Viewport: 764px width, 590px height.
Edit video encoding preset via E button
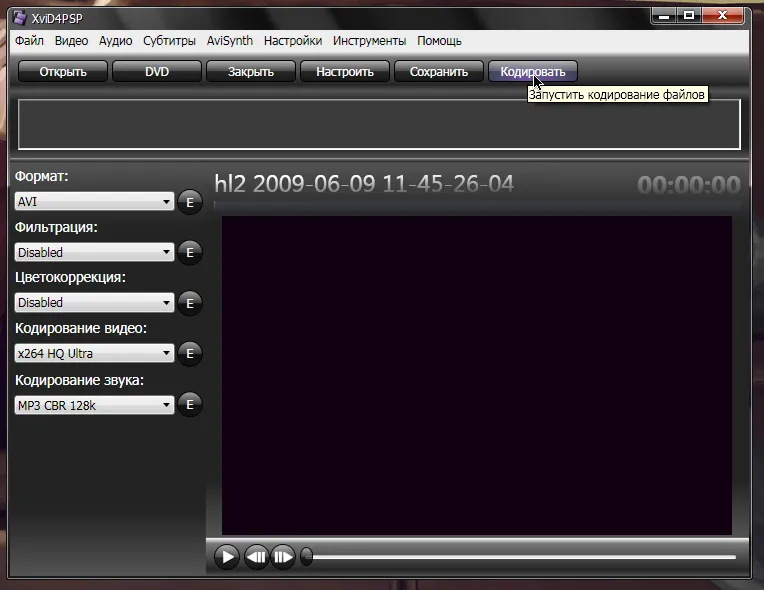click(189, 353)
